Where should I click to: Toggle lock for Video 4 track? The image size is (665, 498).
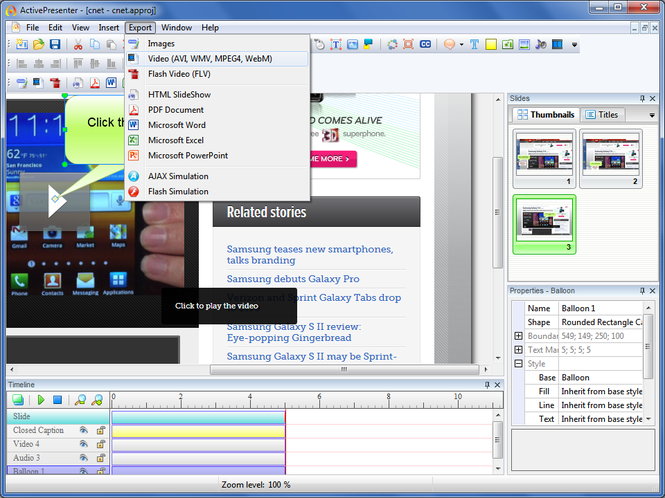101,444
